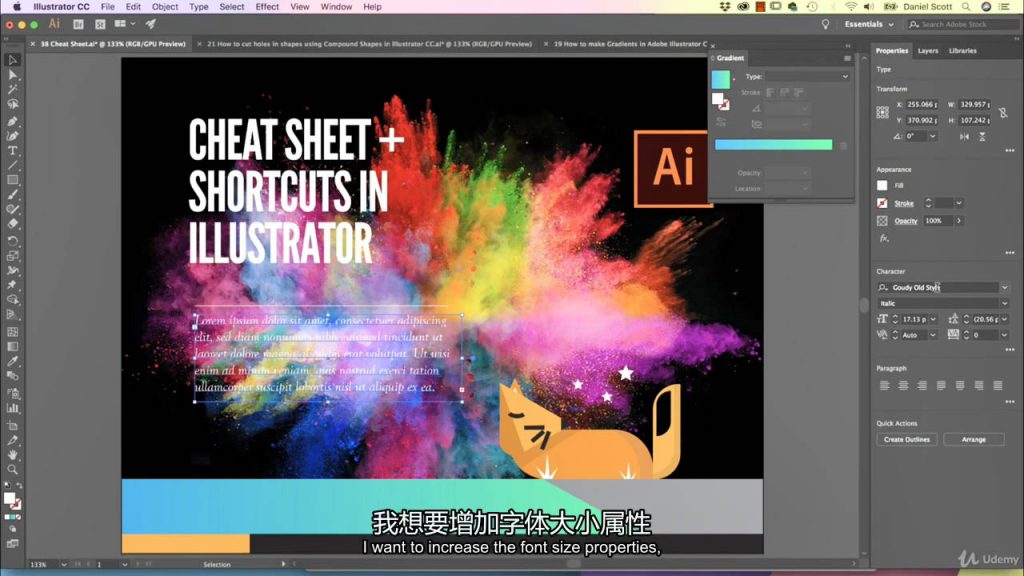Image resolution: width=1024 pixels, height=576 pixels.
Task: Select the Shape Builder tool
Action: pyautogui.click(x=12, y=300)
